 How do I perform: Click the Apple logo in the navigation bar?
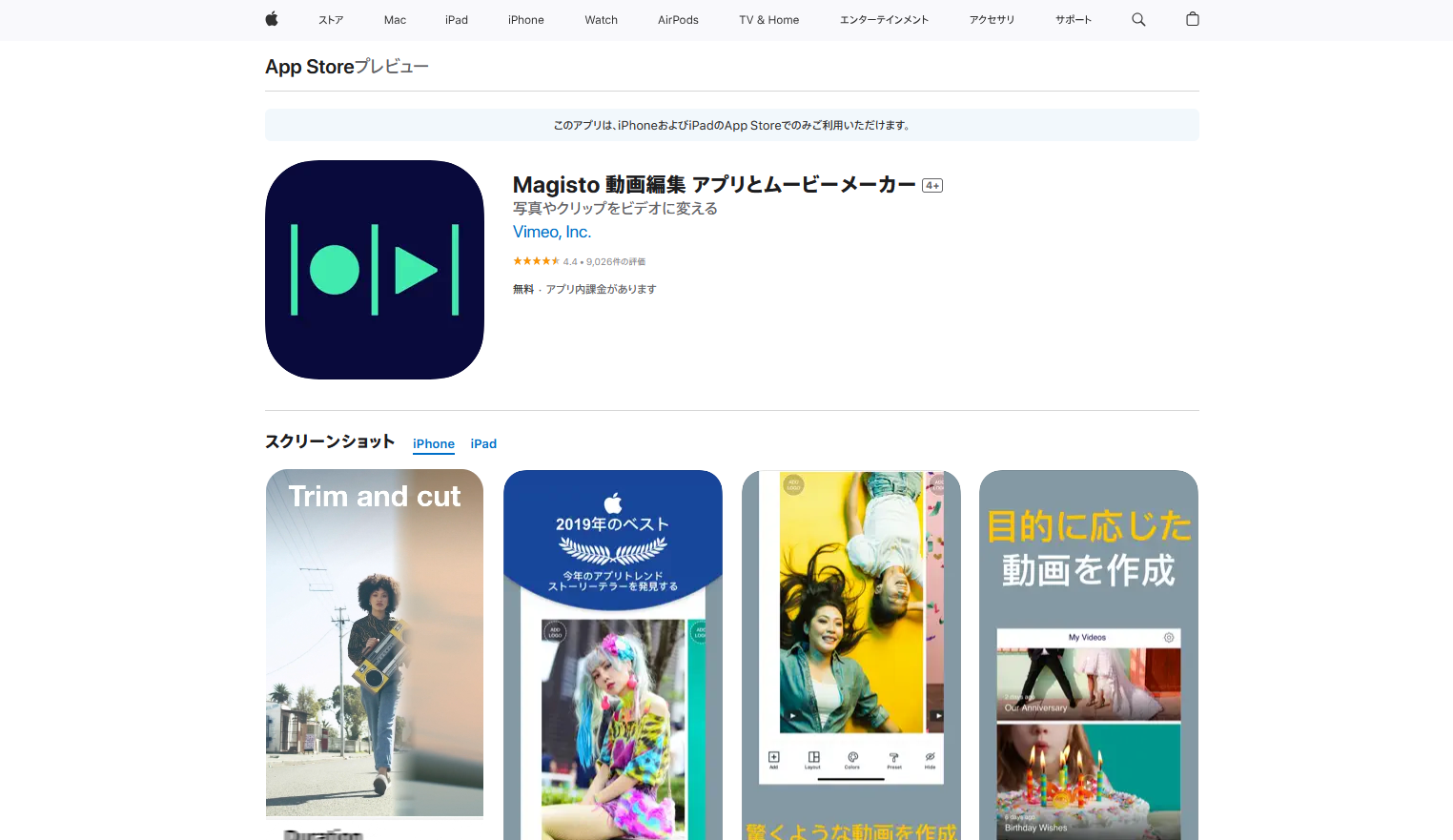coord(271,19)
